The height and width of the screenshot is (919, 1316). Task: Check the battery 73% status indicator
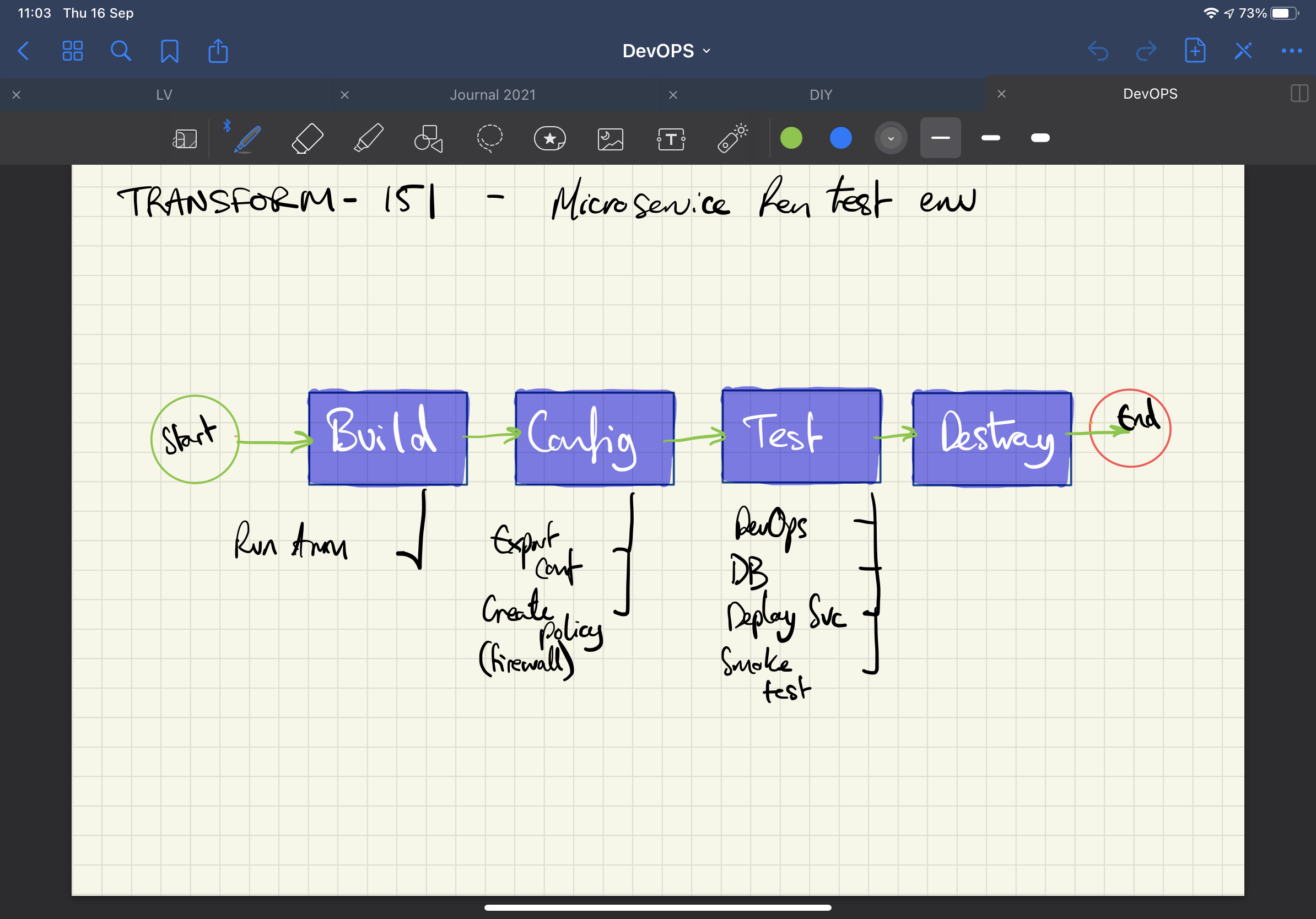pos(1269,13)
